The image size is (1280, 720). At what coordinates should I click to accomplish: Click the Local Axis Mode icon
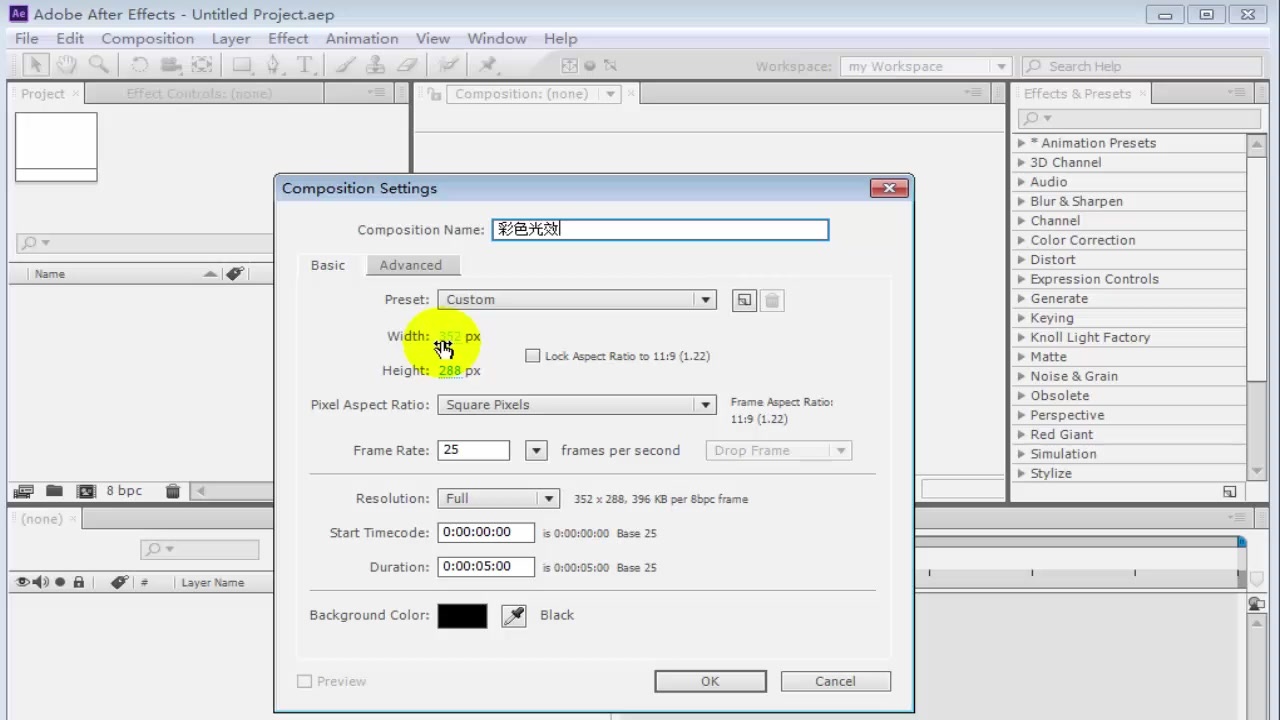569,66
